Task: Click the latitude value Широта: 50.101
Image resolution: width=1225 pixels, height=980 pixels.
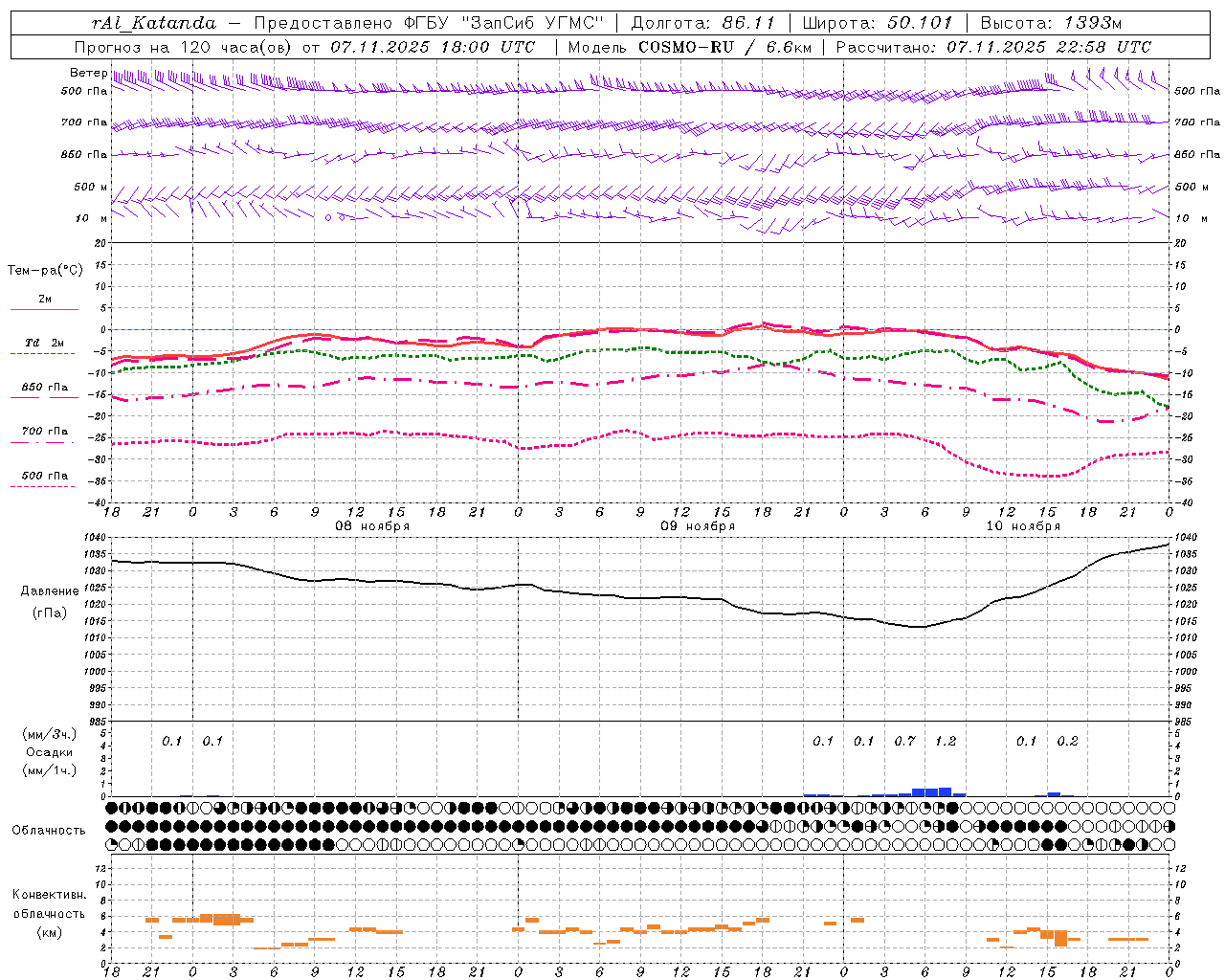Action: point(878,23)
